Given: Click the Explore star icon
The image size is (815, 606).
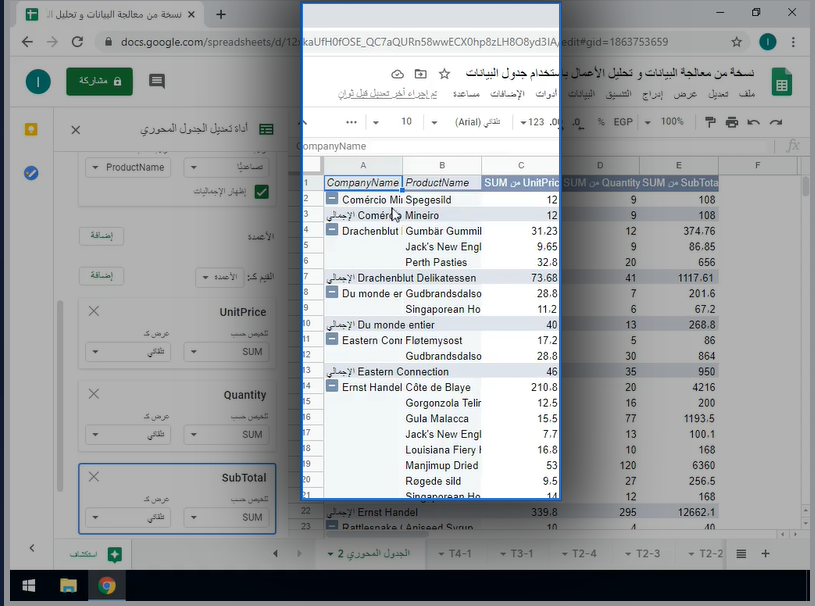Looking at the screenshot, I should coord(115,555).
